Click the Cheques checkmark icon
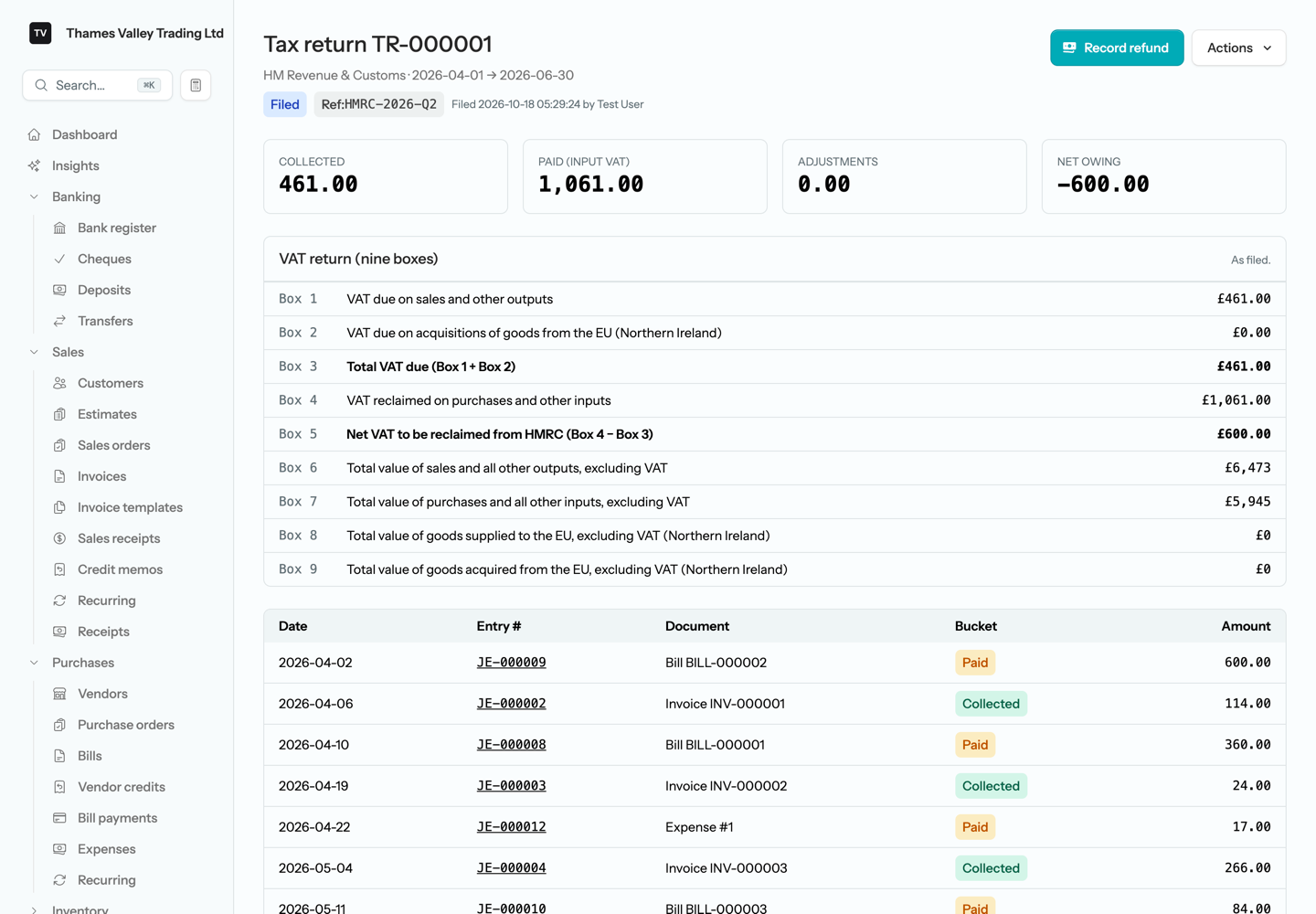This screenshot has width=1316, height=914. (60, 259)
